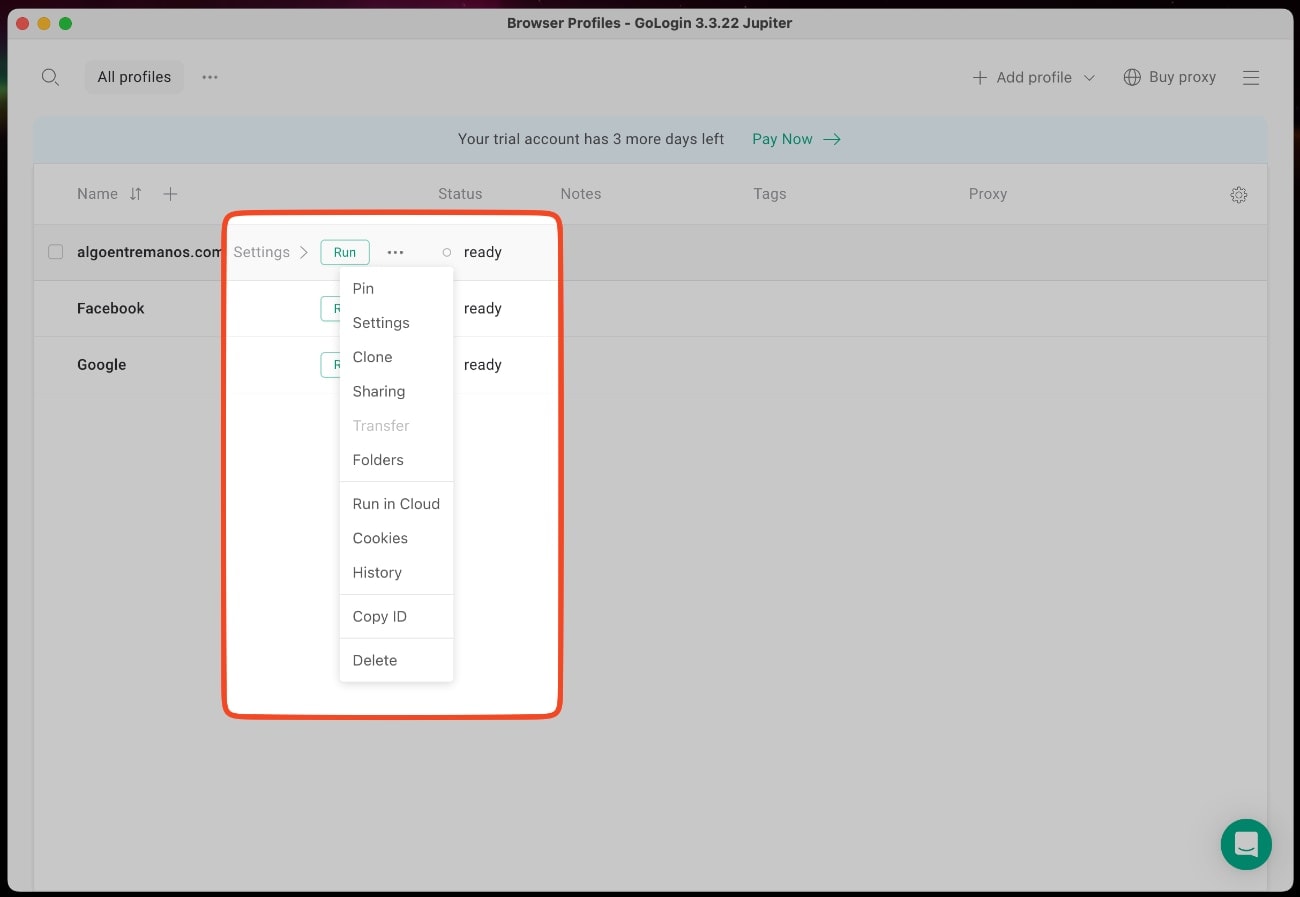Select the All profiles tab
The width and height of the screenshot is (1300, 897).
(x=134, y=77)
